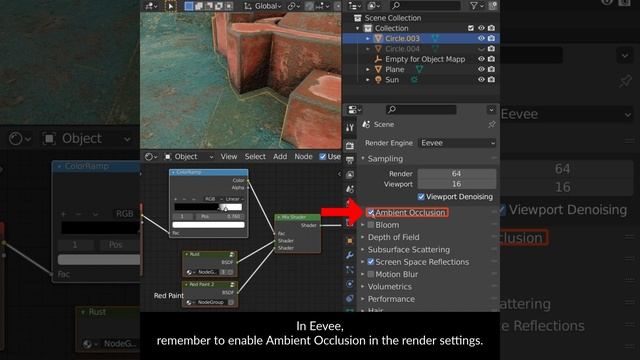Open the Object shader type dropdown
The width and height of the screenshot is (640, 360).
point(189,157)
